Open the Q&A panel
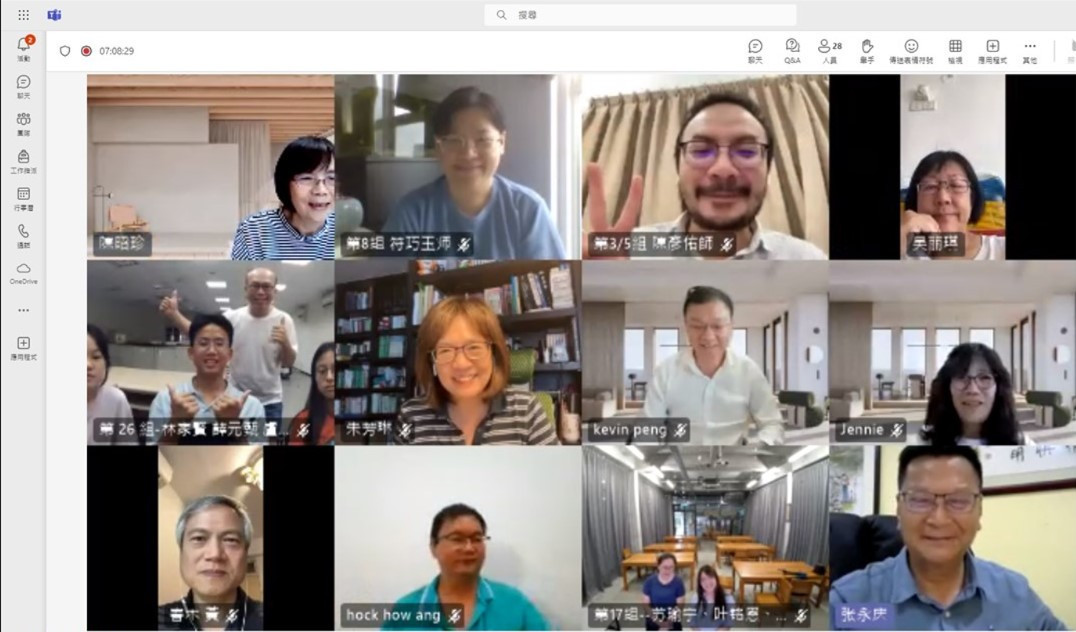Image resolution: width=1076 pixels, height=632 pixels. (792, 51)
